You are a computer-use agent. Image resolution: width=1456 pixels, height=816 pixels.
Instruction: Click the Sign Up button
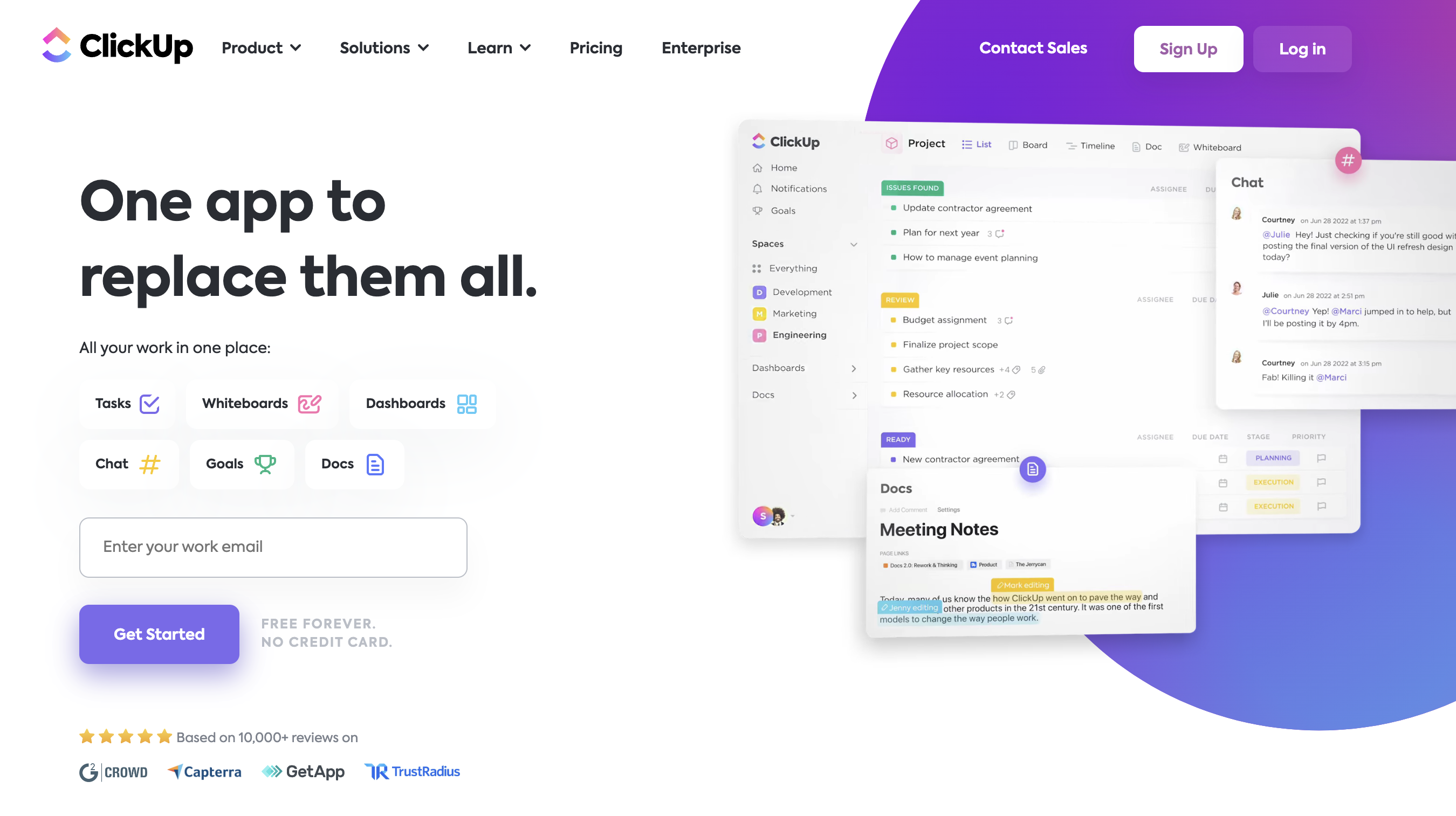(1188, 49)
